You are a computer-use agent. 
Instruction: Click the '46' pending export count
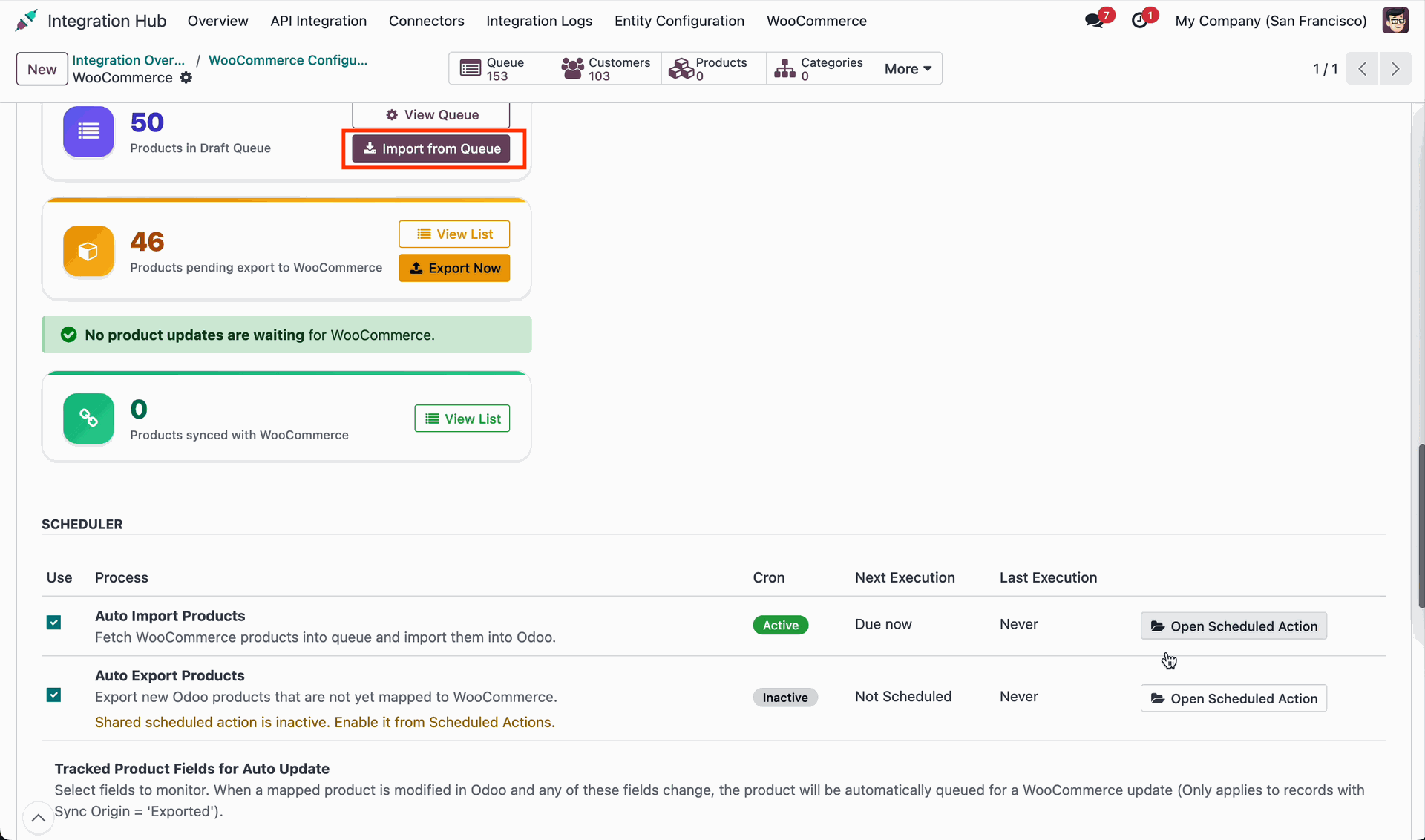click(x=147, y=242)
